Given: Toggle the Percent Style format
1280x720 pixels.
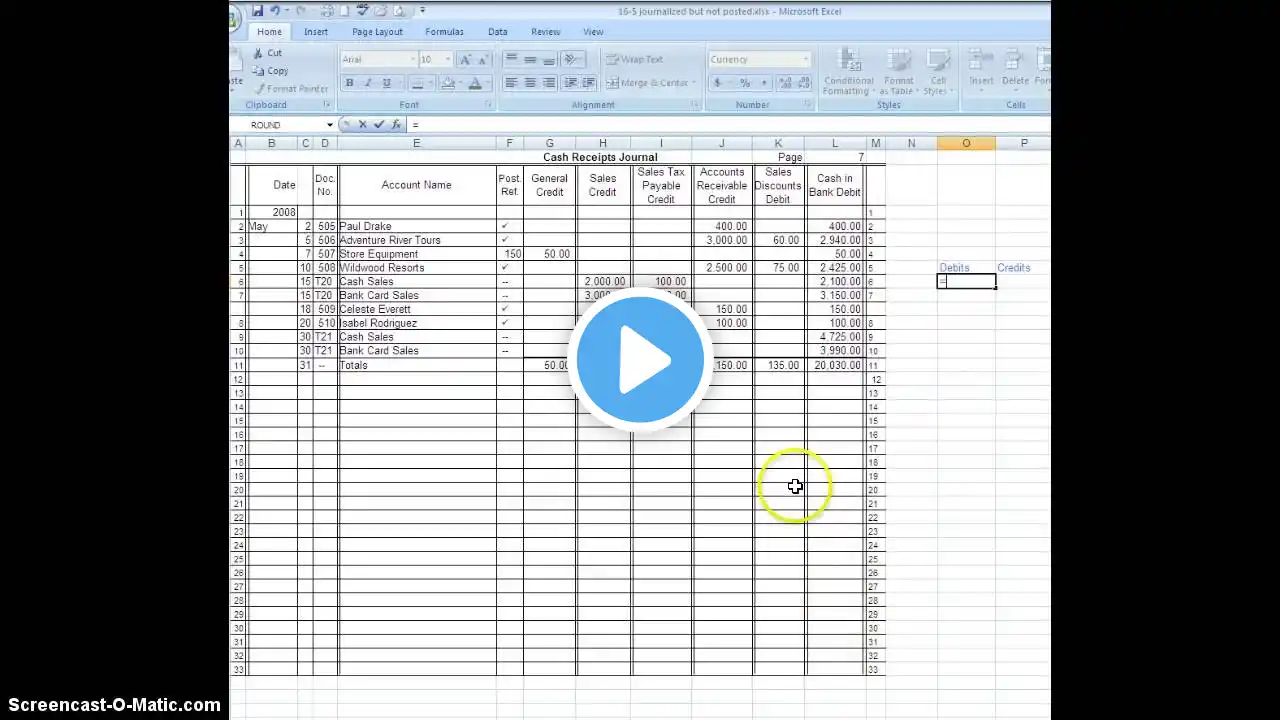Looking at the screenshot, I should tap(745, 83).
